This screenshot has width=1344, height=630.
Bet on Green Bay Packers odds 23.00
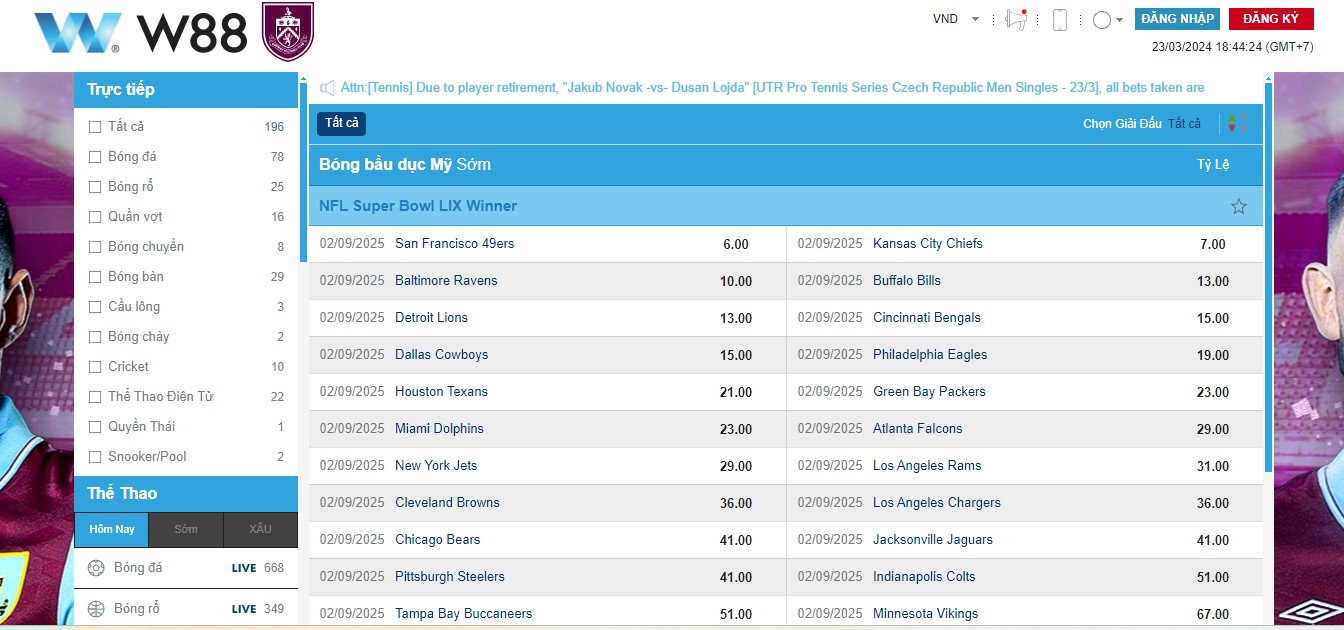(1213, 392)
